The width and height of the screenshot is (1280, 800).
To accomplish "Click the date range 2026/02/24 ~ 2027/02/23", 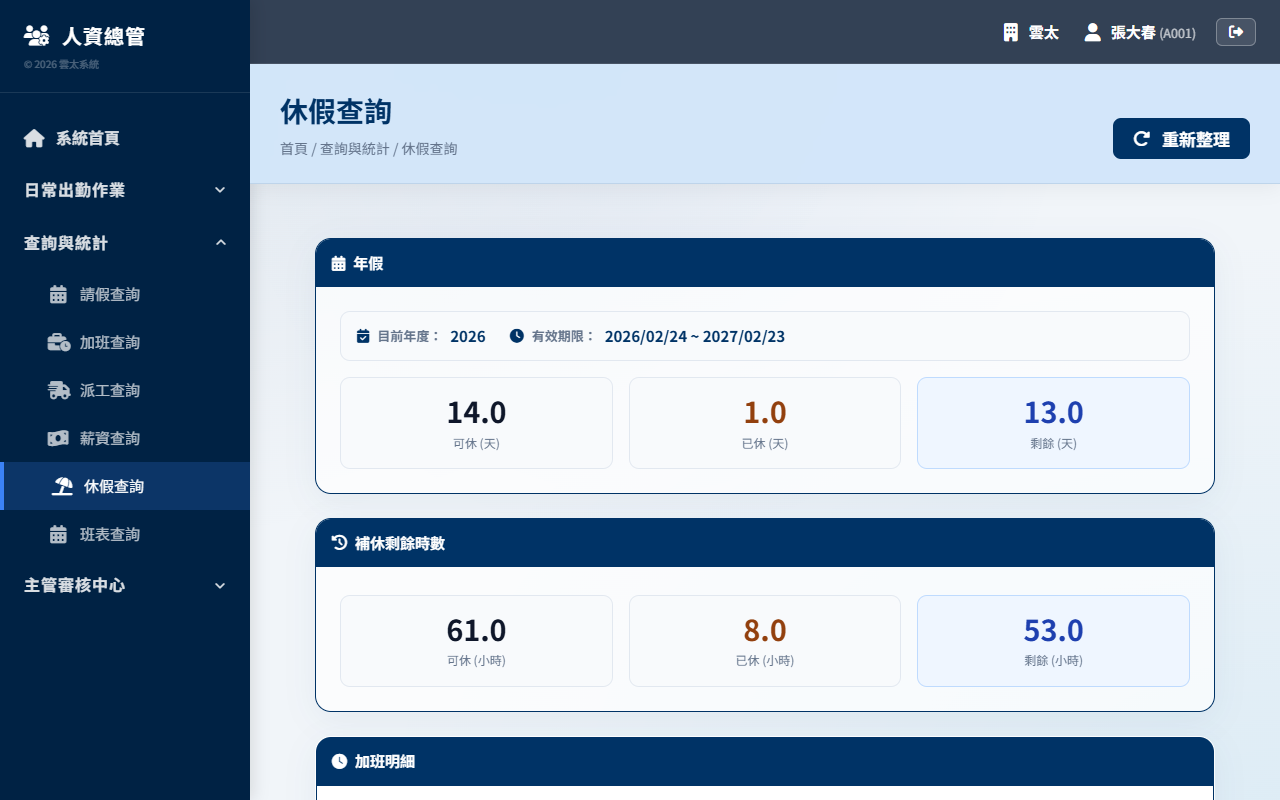I will tap(695, 336).
